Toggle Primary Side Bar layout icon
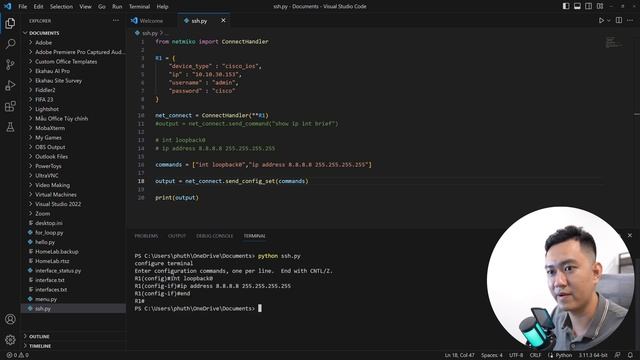 coord(566,7)
